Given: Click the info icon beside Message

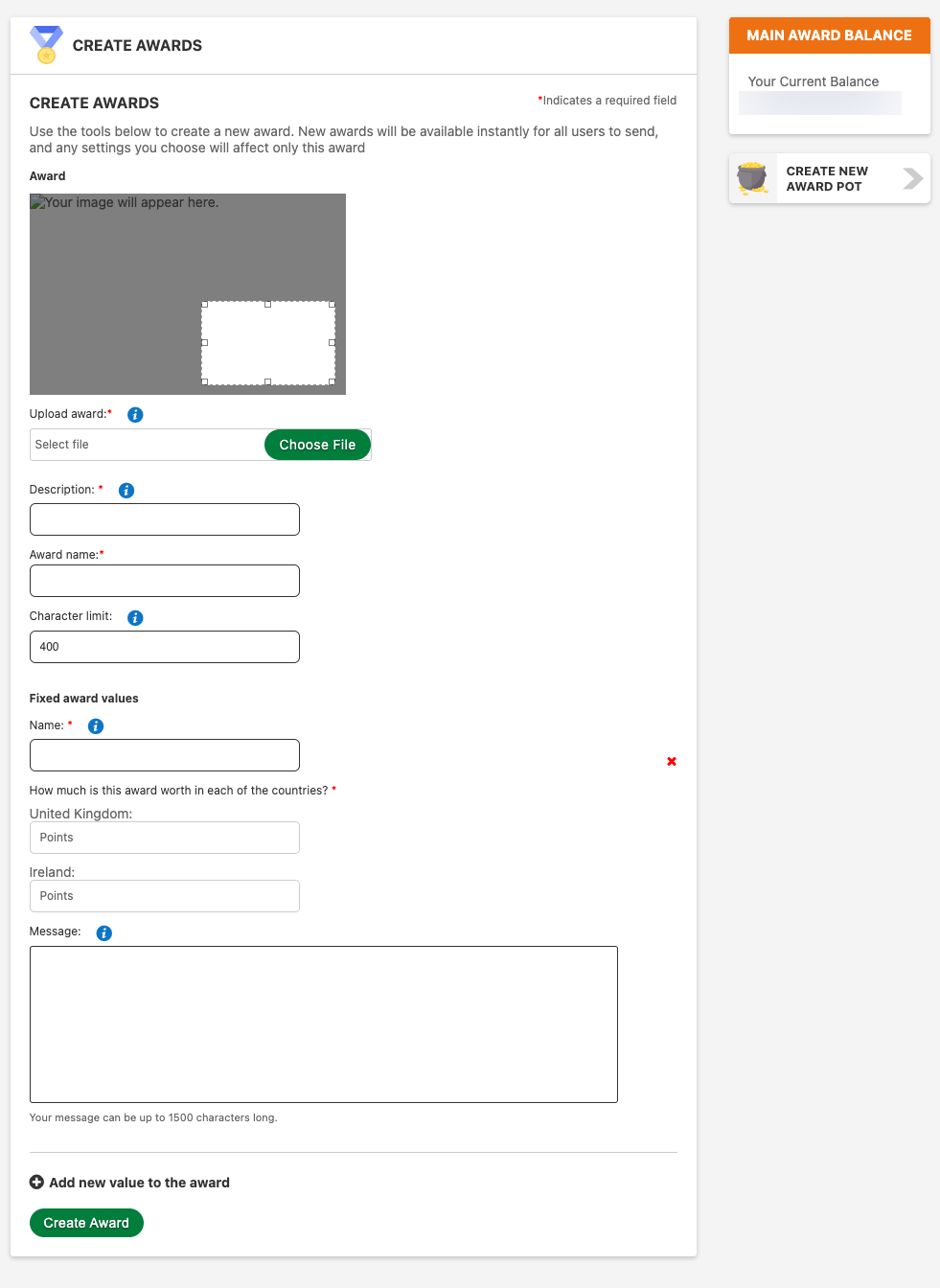Looking at the screenshot, I should pos(103,931).
